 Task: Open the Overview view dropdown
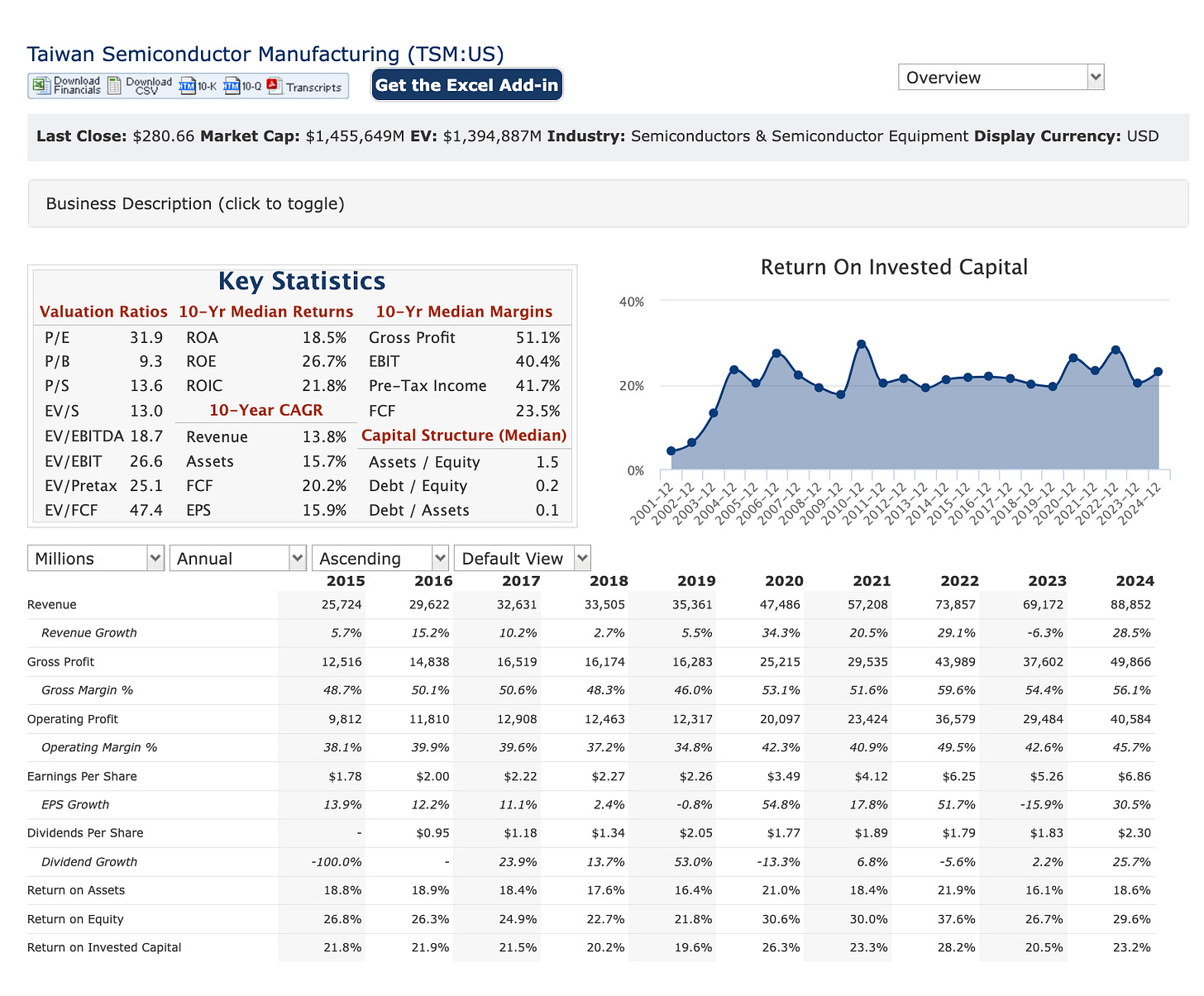(1001, 77)
